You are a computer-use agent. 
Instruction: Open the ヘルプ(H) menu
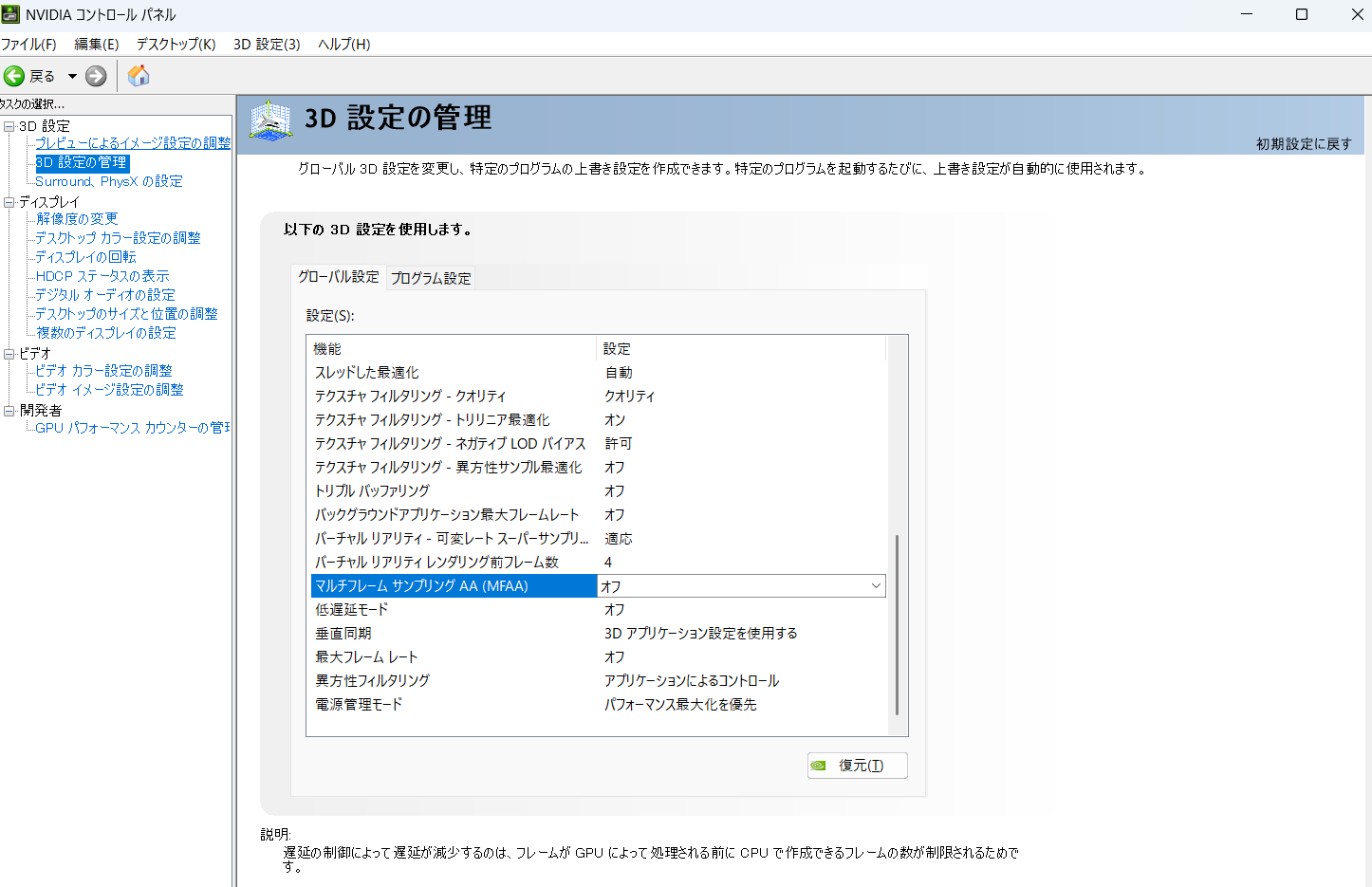343,44
